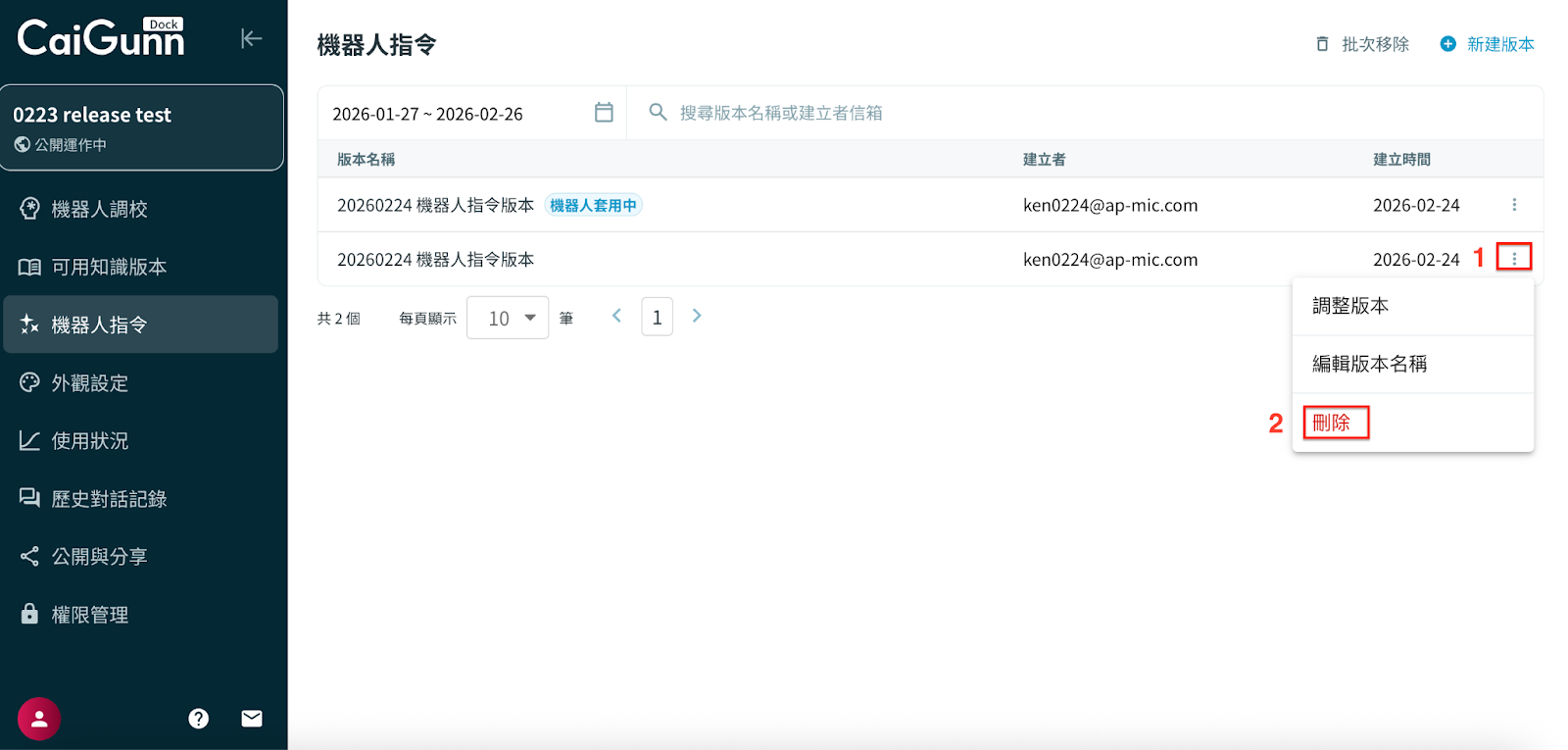Click the search magnifier icon

tap(658, 113)
